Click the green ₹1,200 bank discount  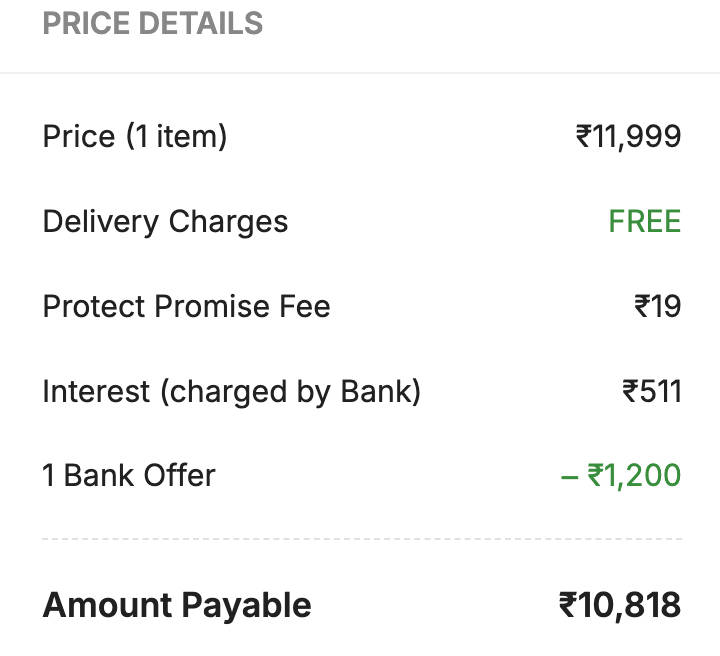(634, 475)
